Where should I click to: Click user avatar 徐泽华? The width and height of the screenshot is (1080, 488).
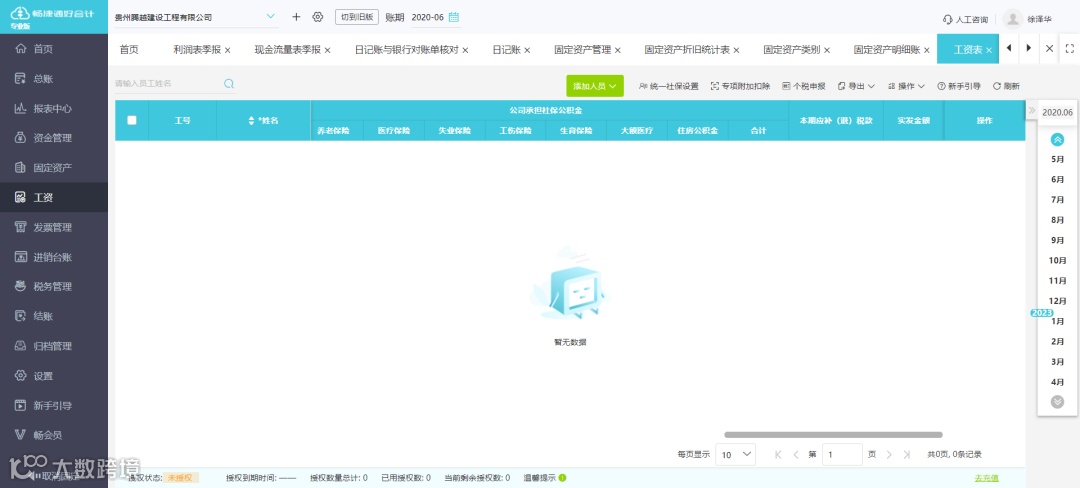pos(1012,19)
